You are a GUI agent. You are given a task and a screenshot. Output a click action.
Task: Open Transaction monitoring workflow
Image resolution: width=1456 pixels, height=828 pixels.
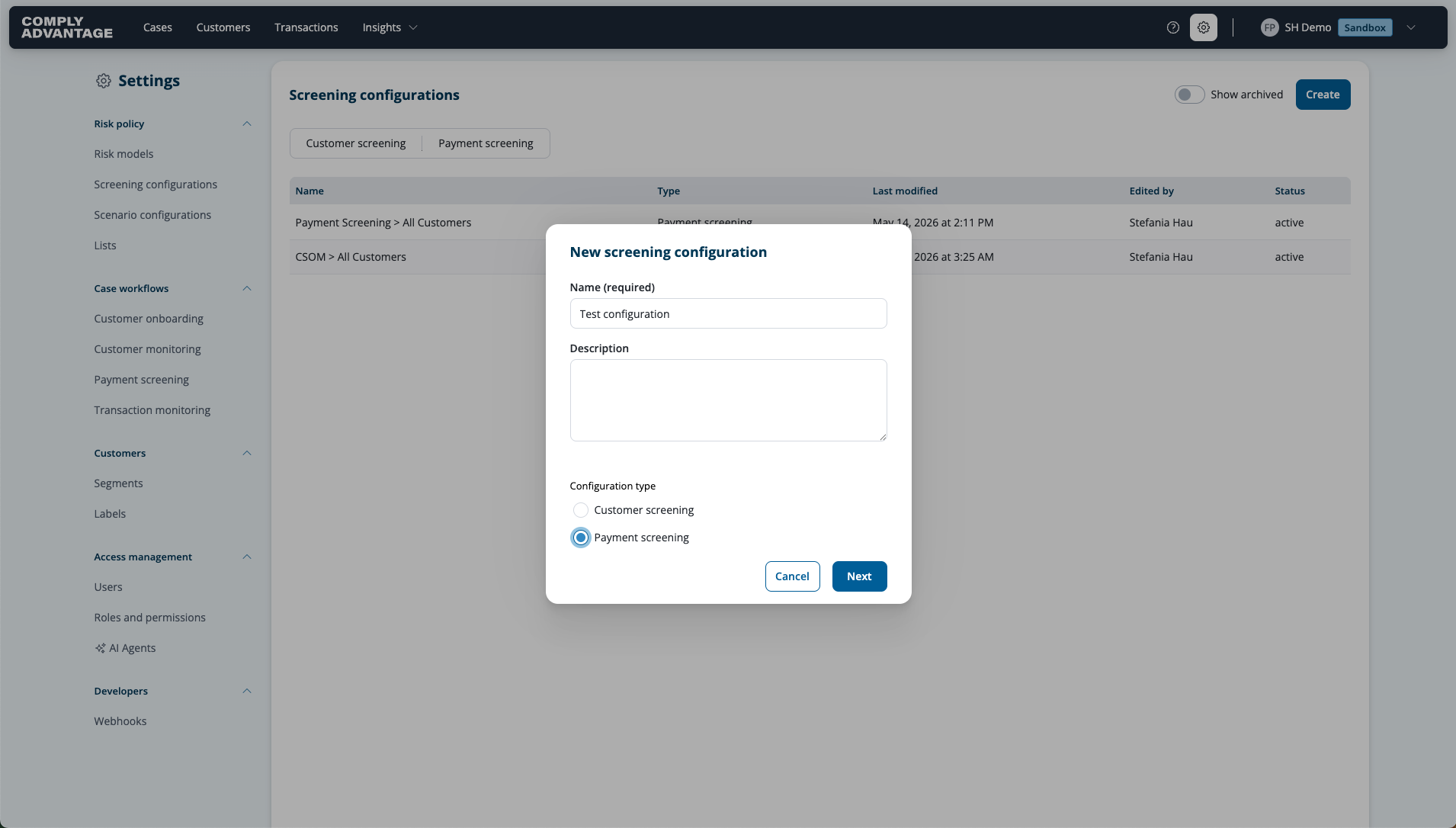[x=152, y=410]
